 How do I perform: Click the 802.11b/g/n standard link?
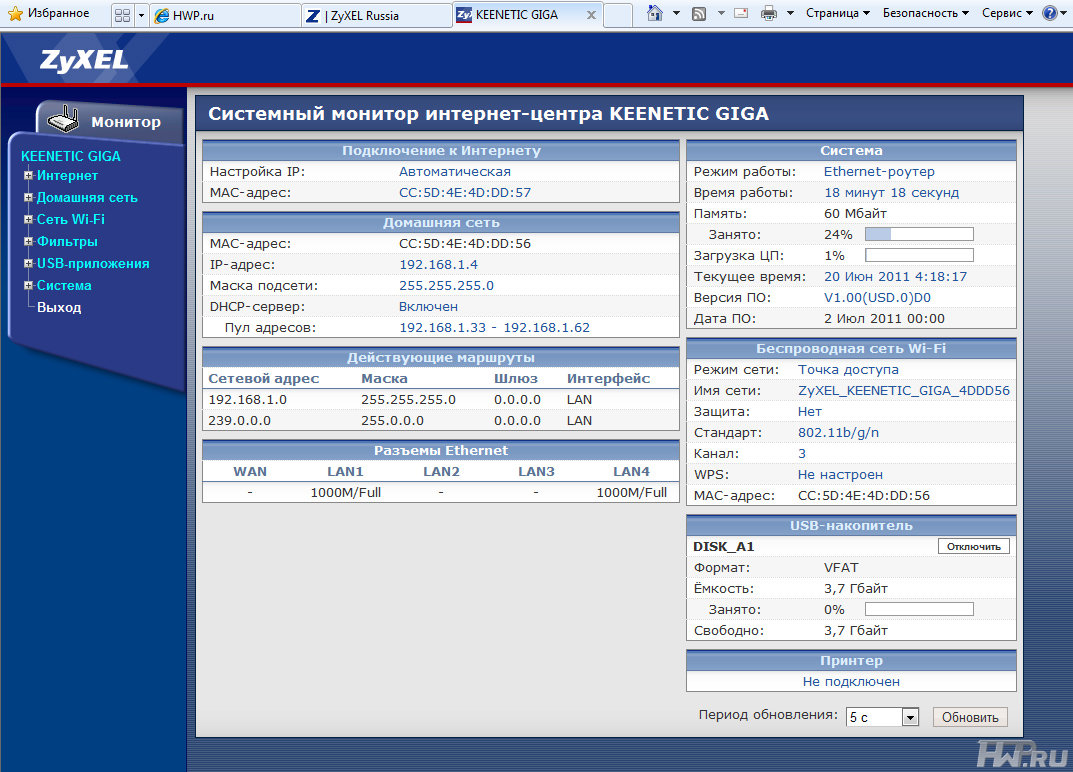coord(838,433)
